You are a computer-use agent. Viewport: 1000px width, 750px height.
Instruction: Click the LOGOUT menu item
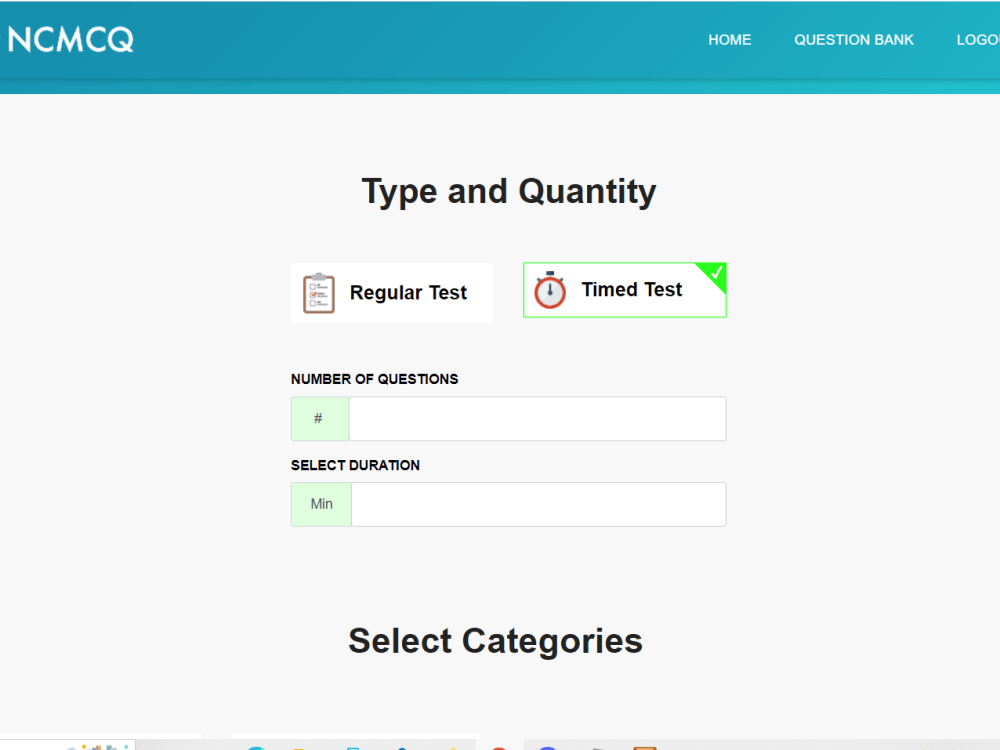(x=978, y=40)
